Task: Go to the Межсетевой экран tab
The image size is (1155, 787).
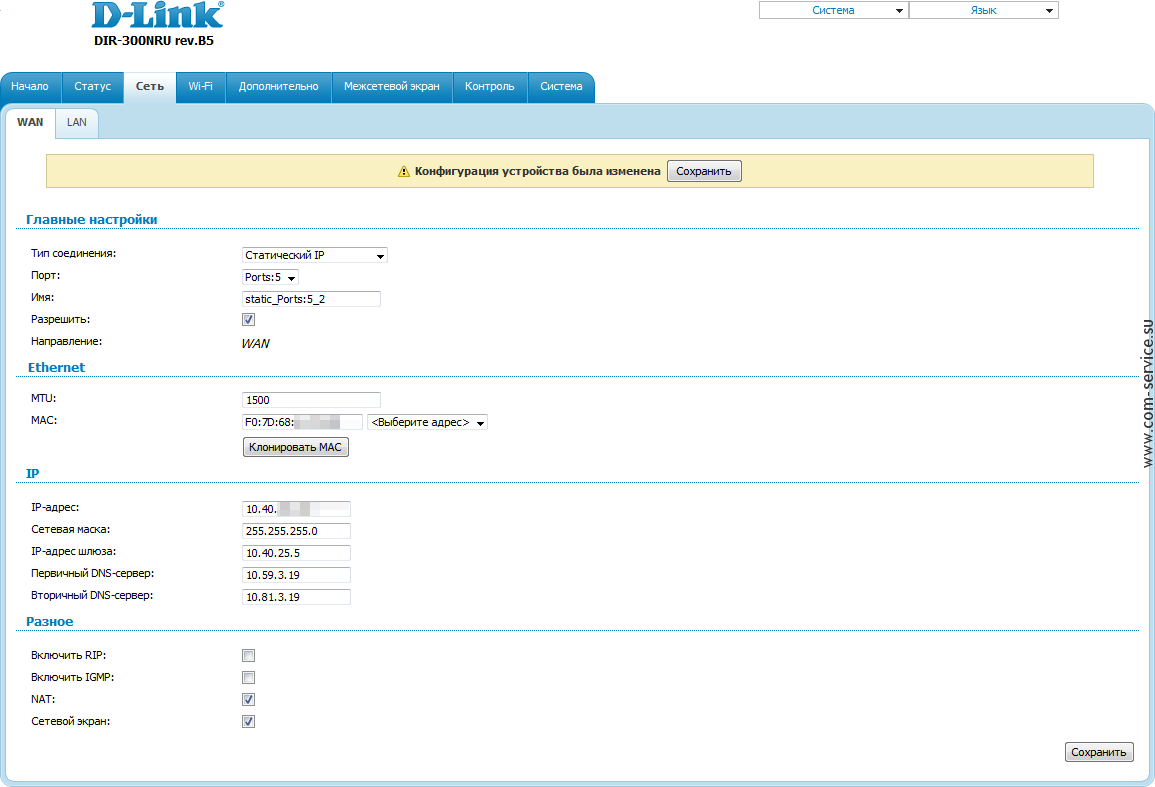Action: (x=391, y=87)
